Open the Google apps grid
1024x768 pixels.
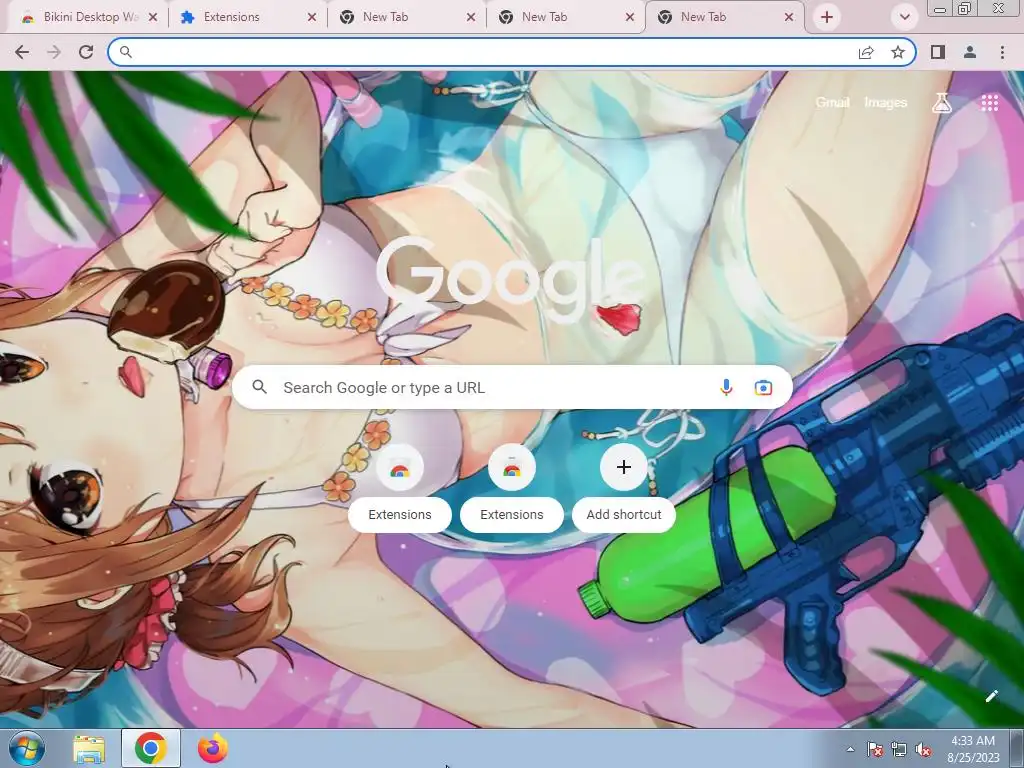coord(989,103)
